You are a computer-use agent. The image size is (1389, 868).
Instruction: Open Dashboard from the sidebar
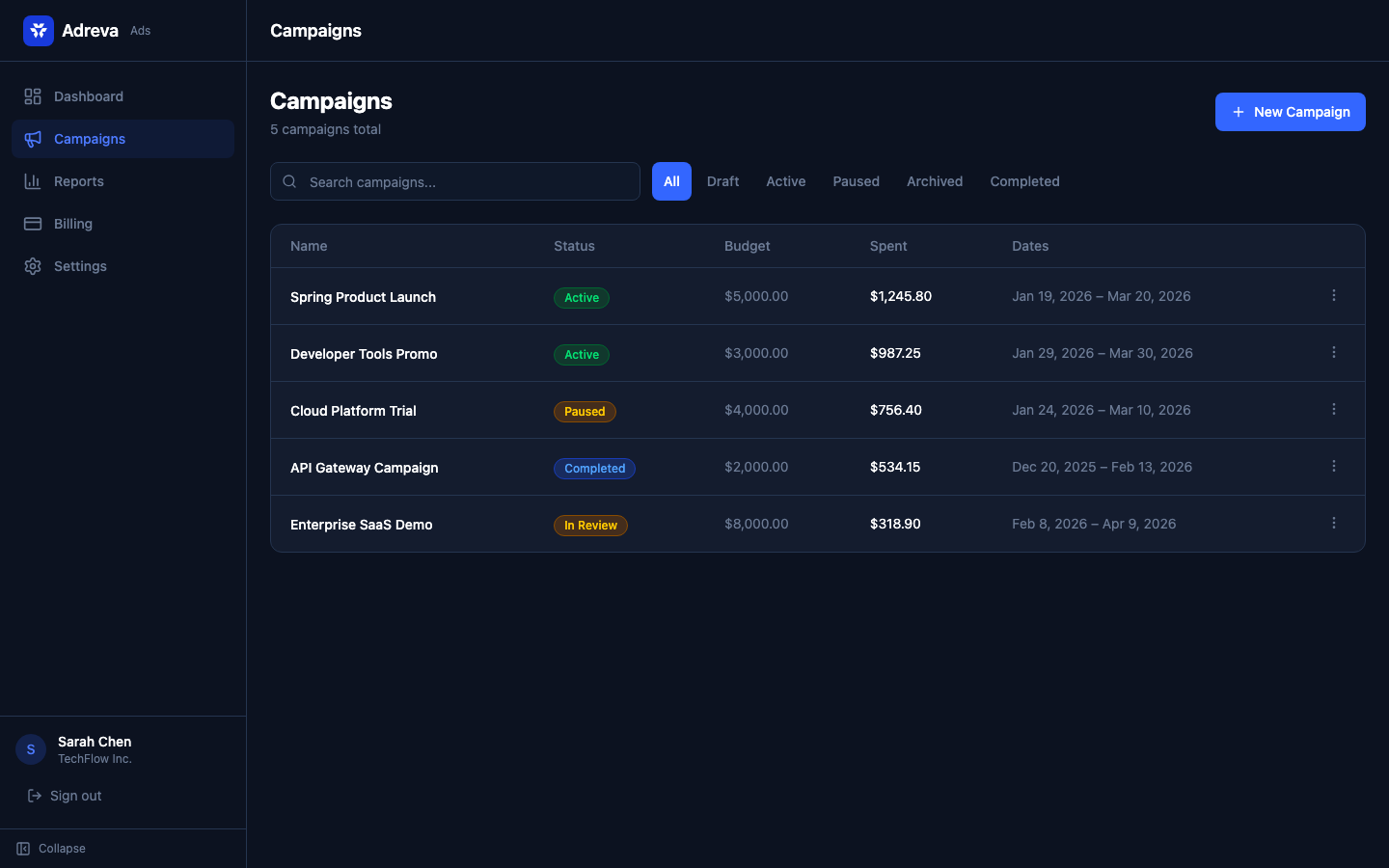[x=88, y=96]
